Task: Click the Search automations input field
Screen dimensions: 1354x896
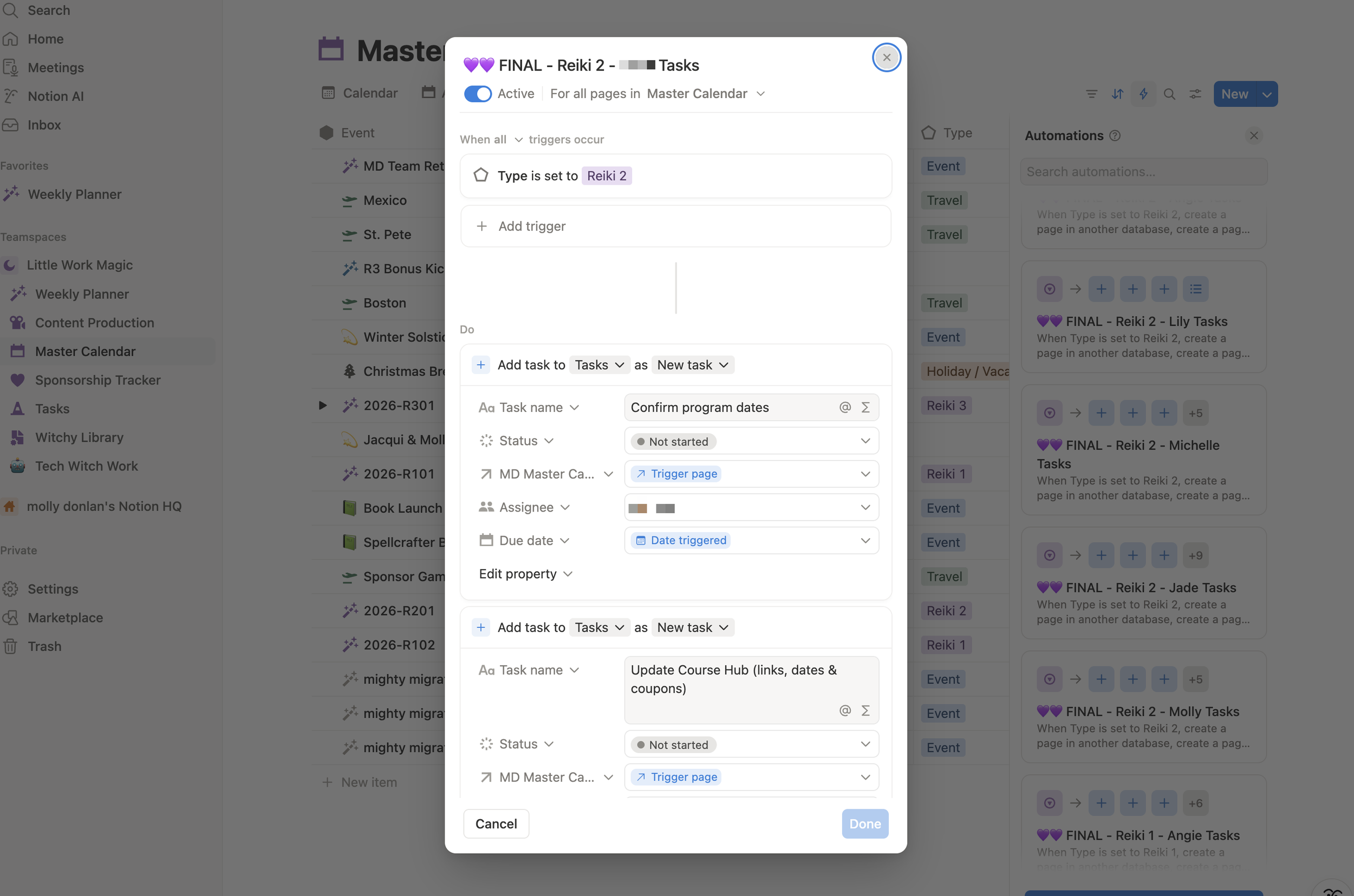Action: tap(1143, 172)
